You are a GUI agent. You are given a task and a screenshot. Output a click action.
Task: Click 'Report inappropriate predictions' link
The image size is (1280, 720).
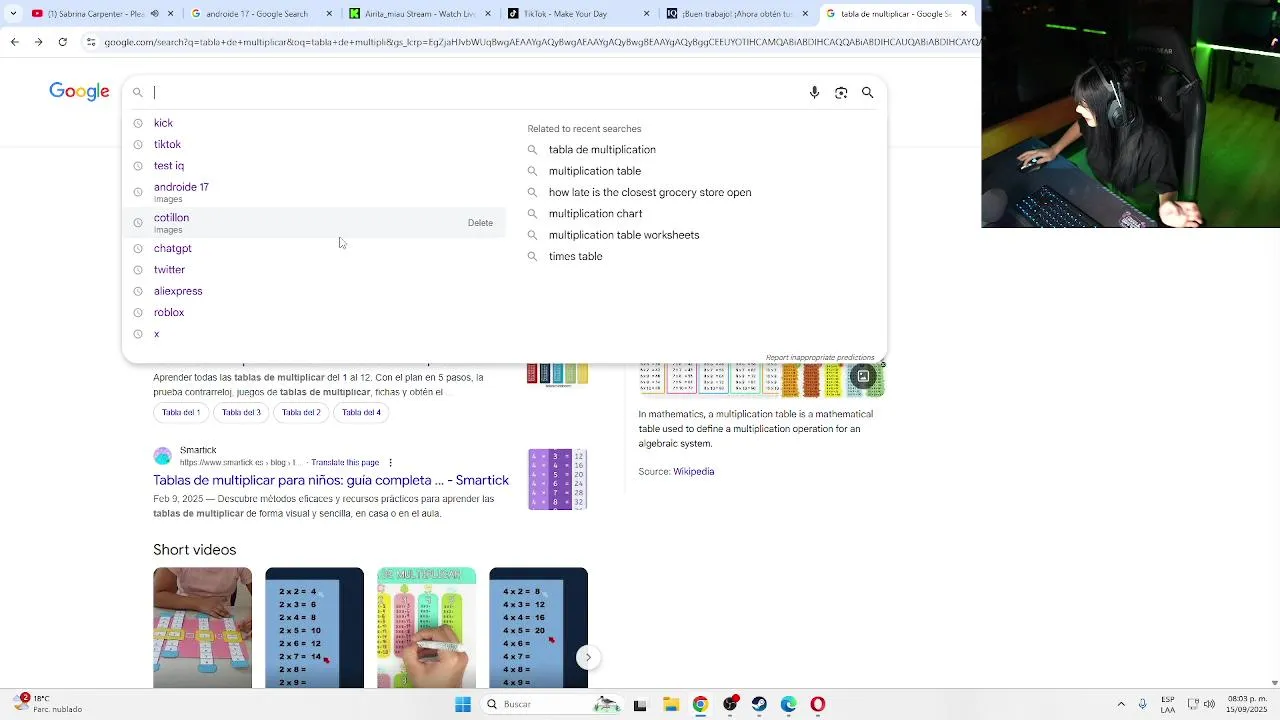point(820,357)
